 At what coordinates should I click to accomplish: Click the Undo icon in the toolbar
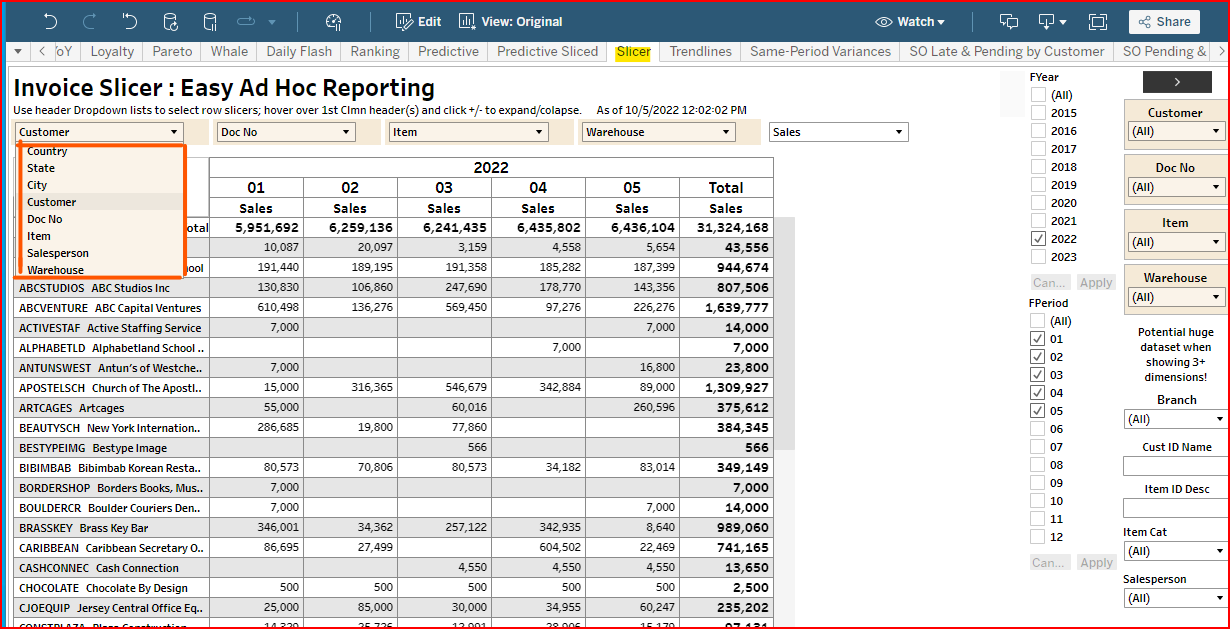pyautogui.click(x=51, y=21)
